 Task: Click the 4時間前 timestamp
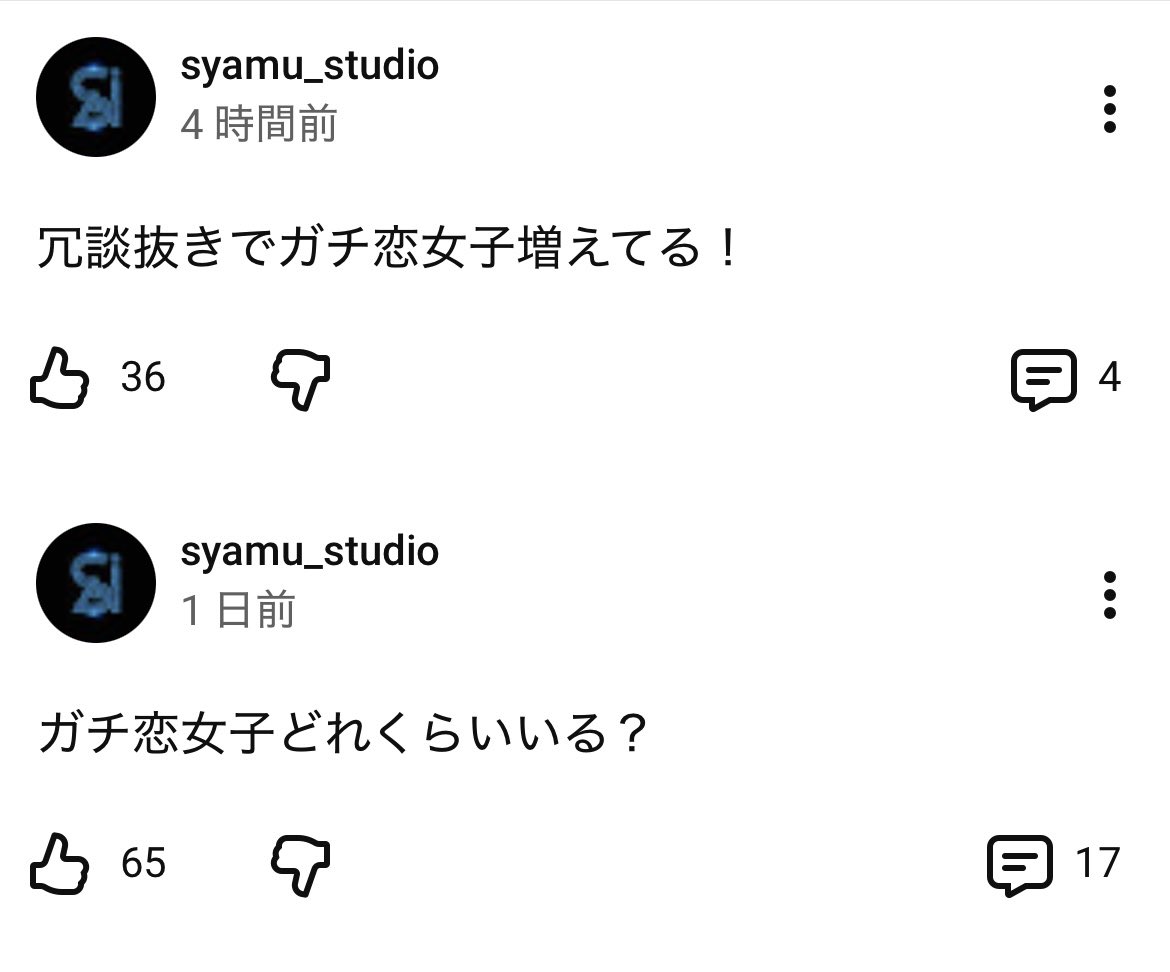click(258, 125)
